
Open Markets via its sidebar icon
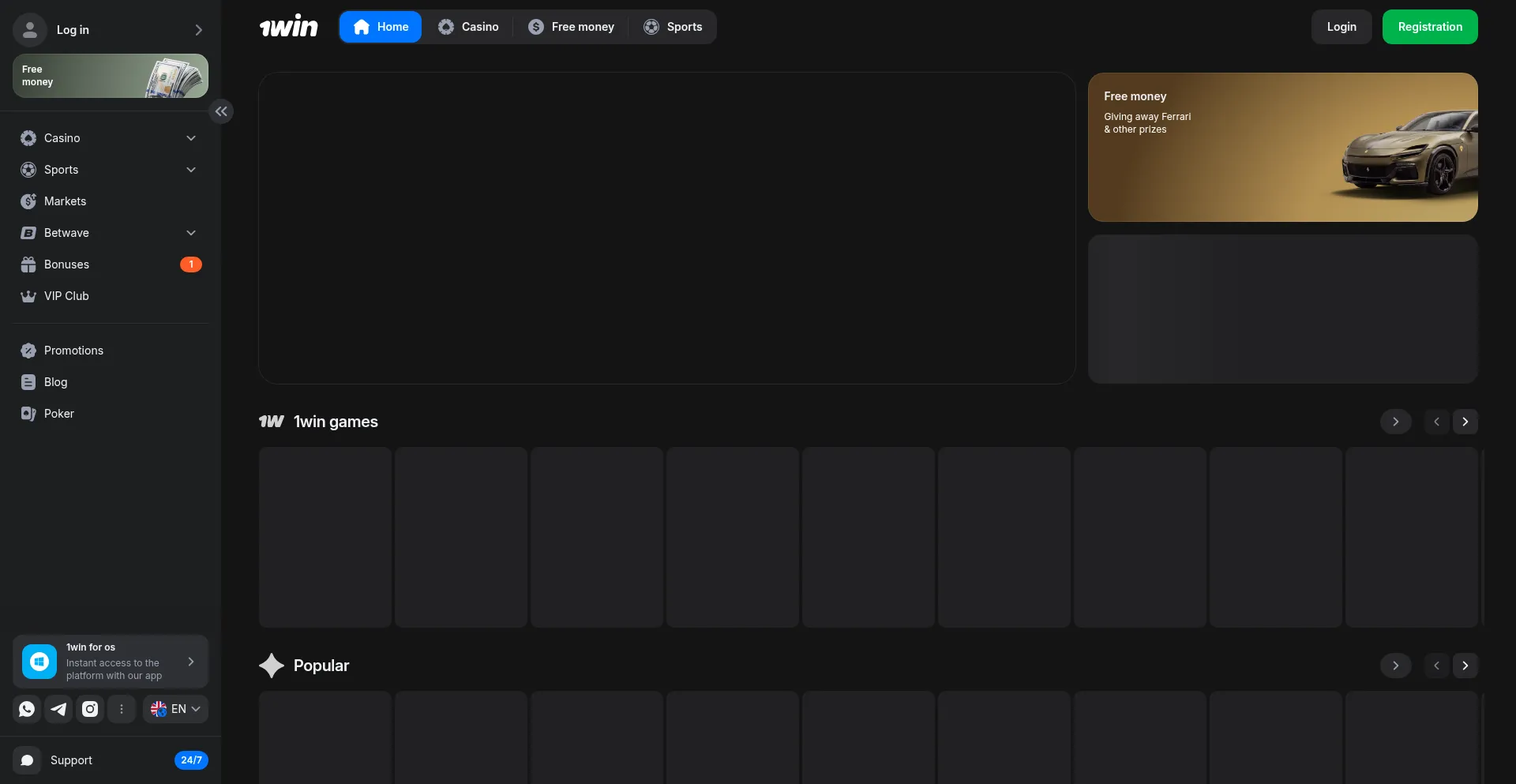pos(28,201)
